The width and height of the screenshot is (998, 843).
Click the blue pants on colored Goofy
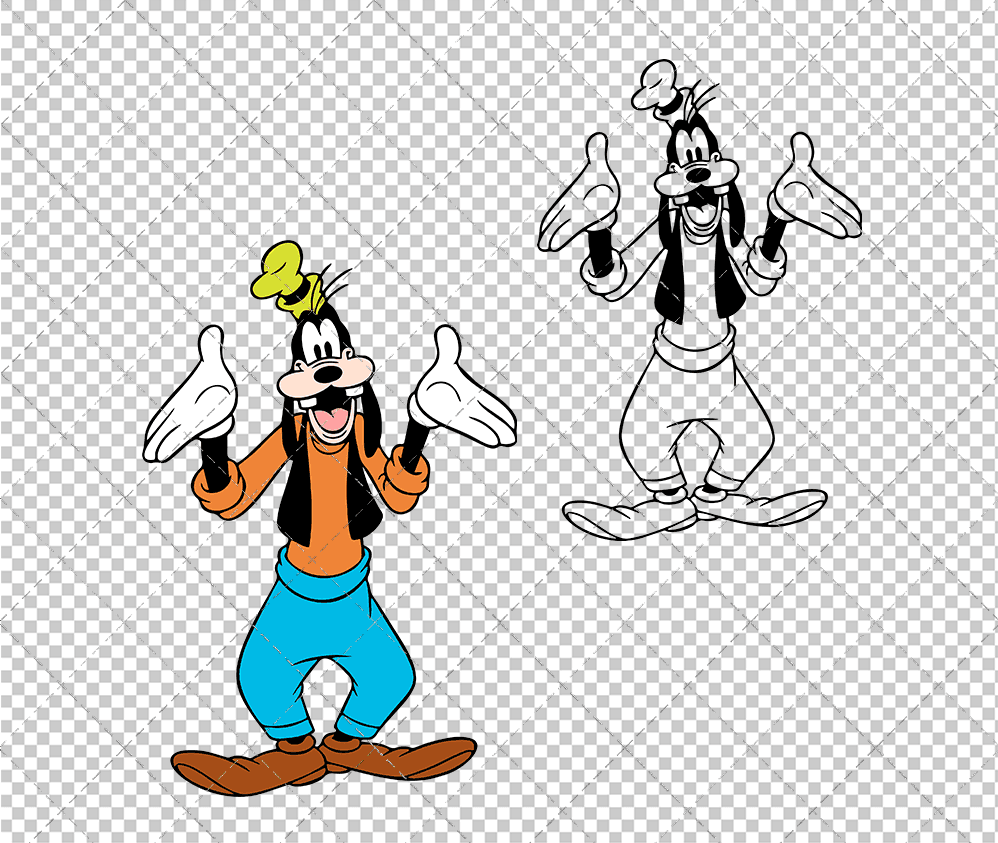pyautogui.click(x=326, y=643)
